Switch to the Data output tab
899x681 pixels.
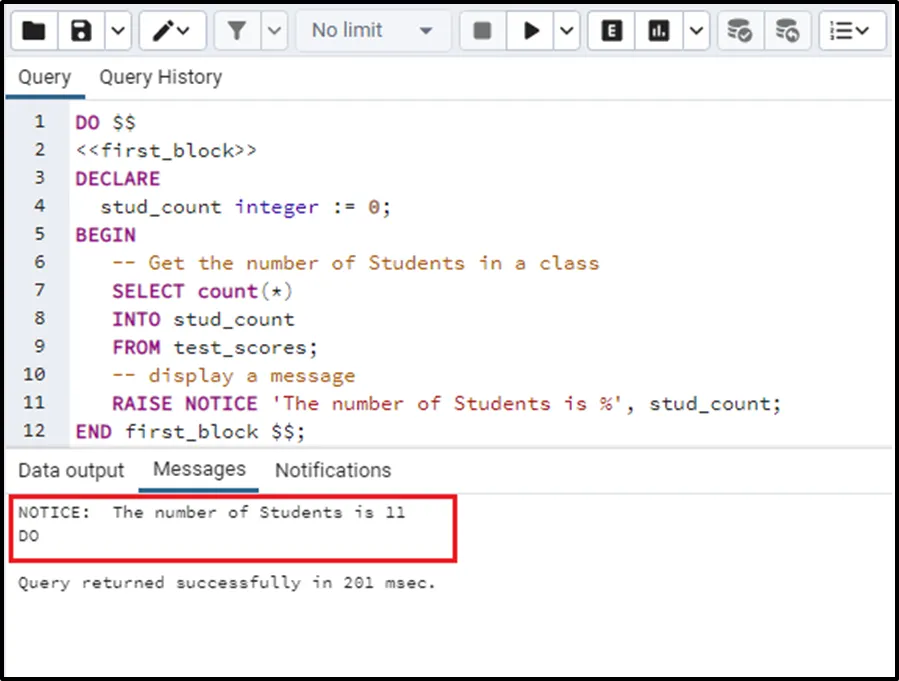click(x=71, y=470)
